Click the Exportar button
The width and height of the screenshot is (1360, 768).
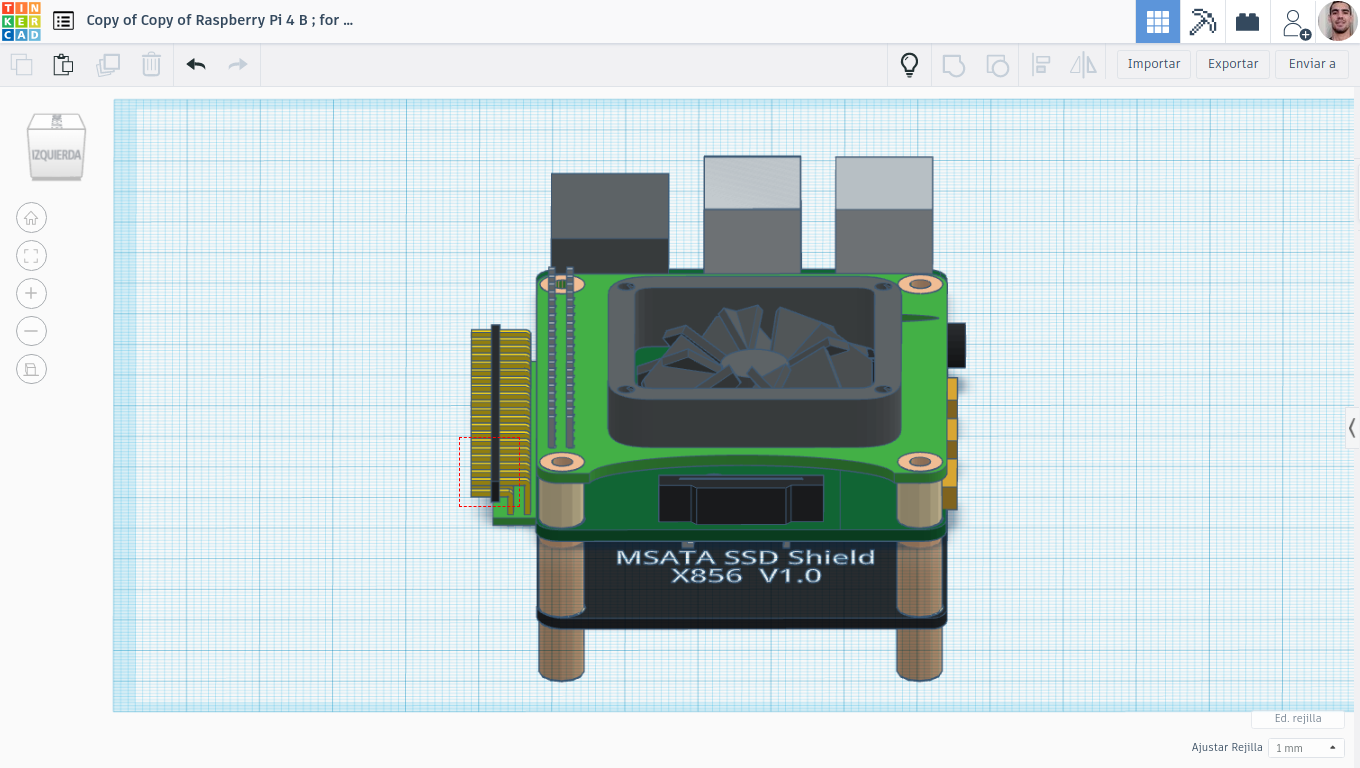pyautogui.click(x=1233, y=64)
